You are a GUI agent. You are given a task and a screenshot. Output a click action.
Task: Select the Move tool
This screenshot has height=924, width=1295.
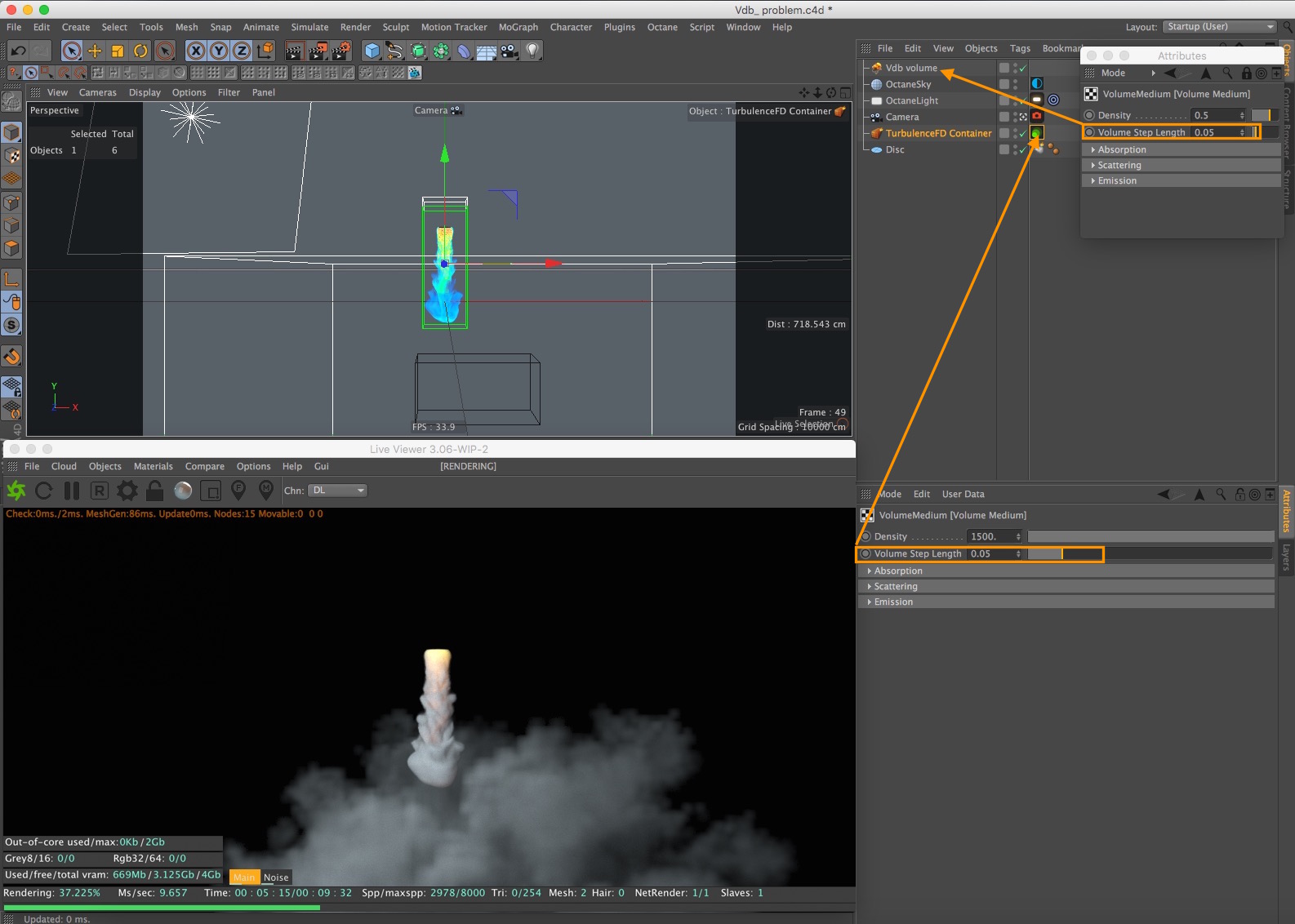[95, 51]
